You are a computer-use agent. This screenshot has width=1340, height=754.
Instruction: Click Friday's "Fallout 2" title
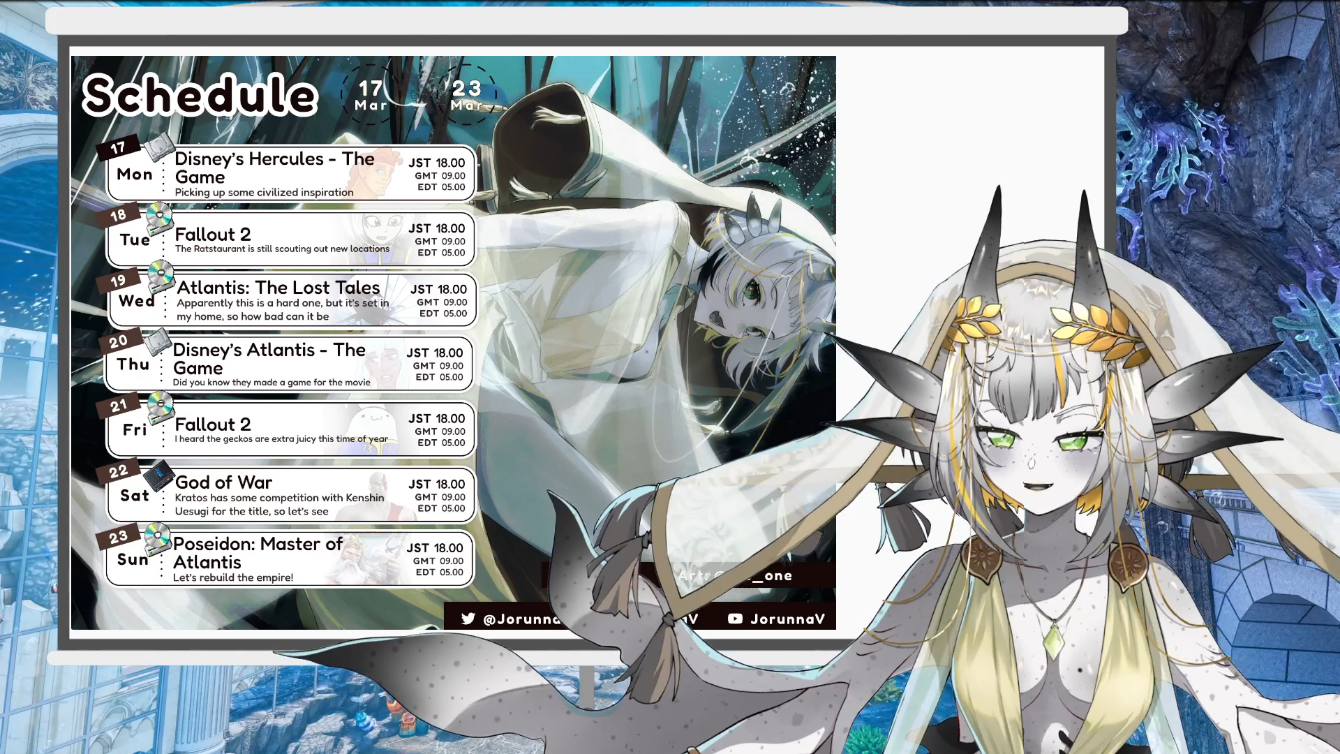[x=213, y=424]
